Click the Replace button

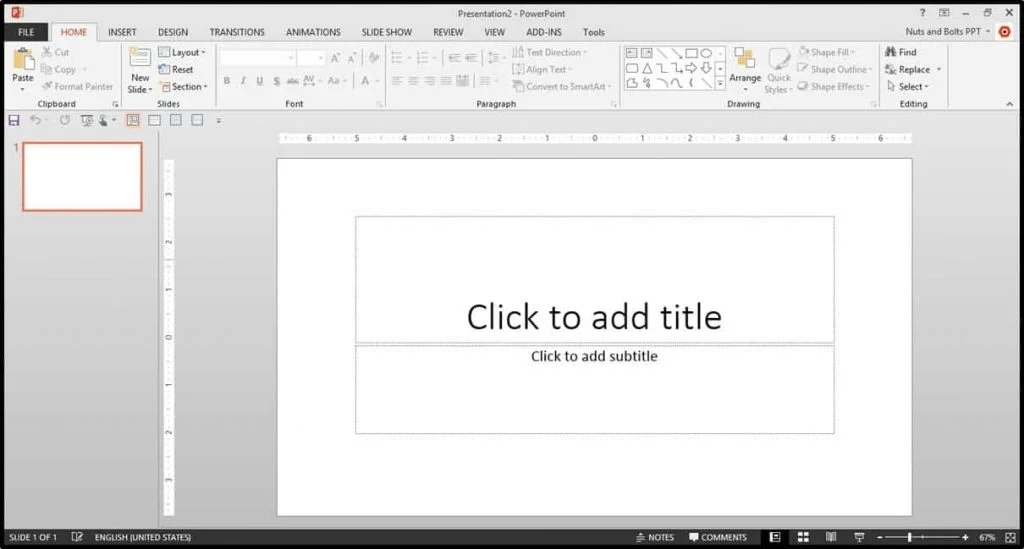(907, 69)
